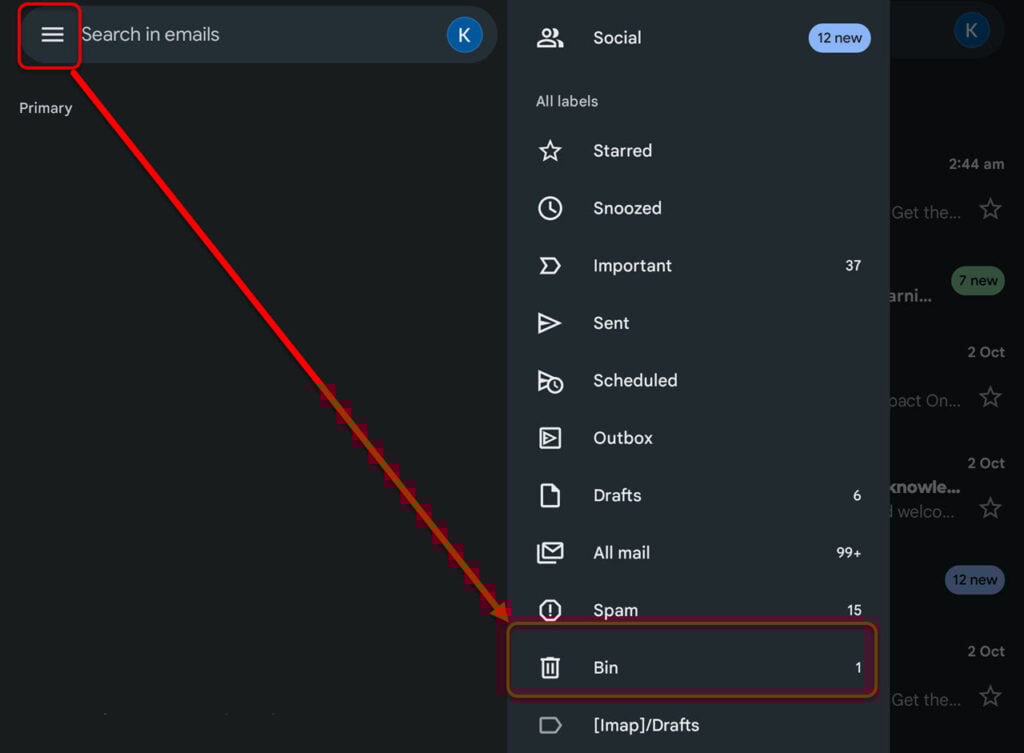Open the Social category
This screenshot has width=1024, height=753.
699,38
